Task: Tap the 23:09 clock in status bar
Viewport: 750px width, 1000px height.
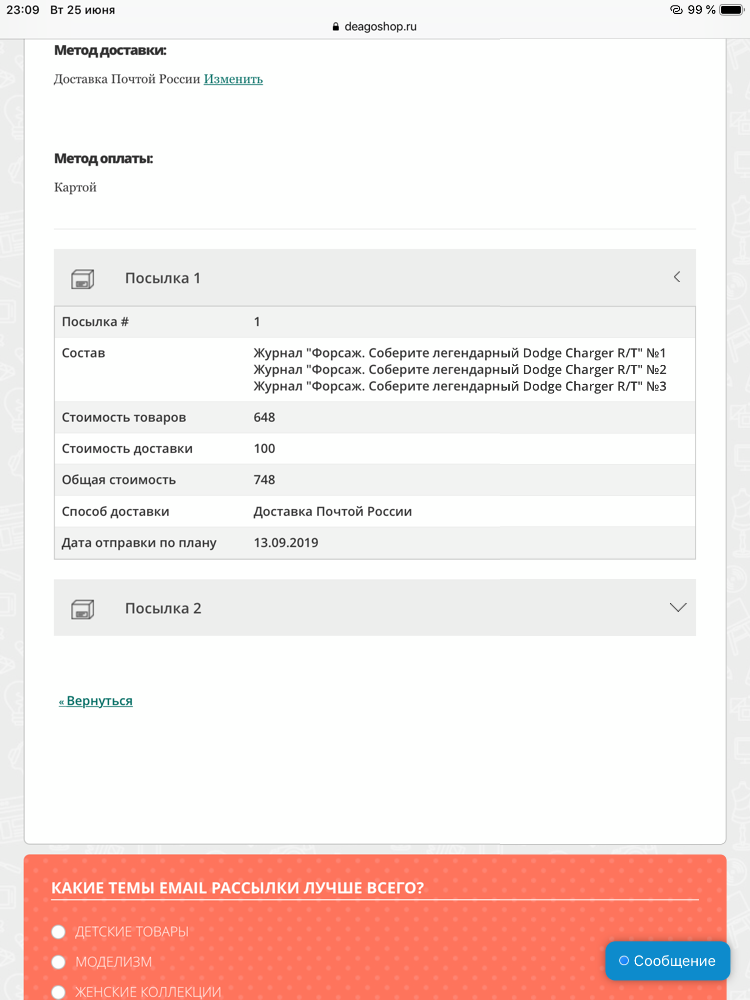Action: (x=23, y=10)
